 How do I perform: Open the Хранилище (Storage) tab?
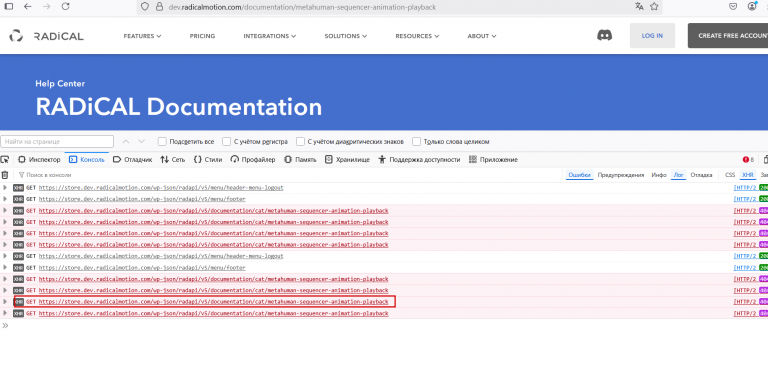(347, 160)
